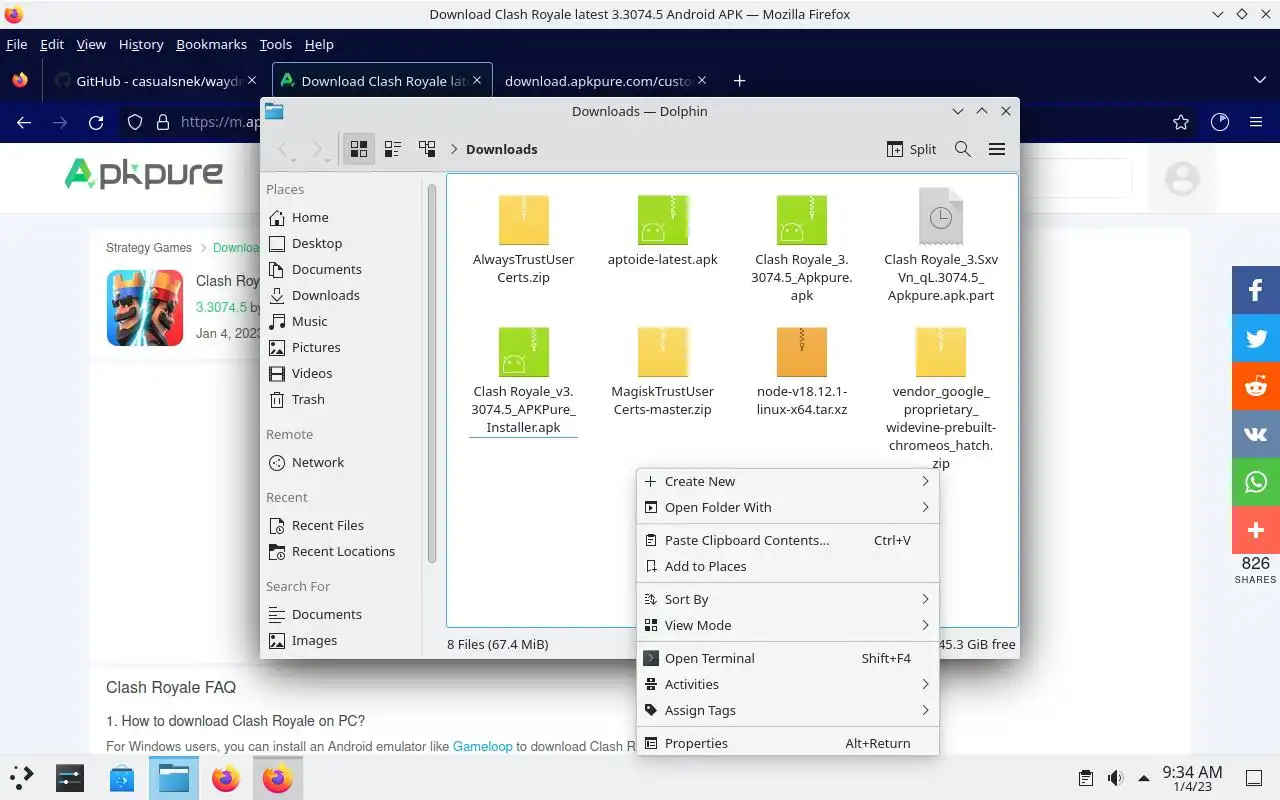The width and height of the screenshot is (1280, 800).
Task: Expand Create New submenu
Action: tap(788, 481)
